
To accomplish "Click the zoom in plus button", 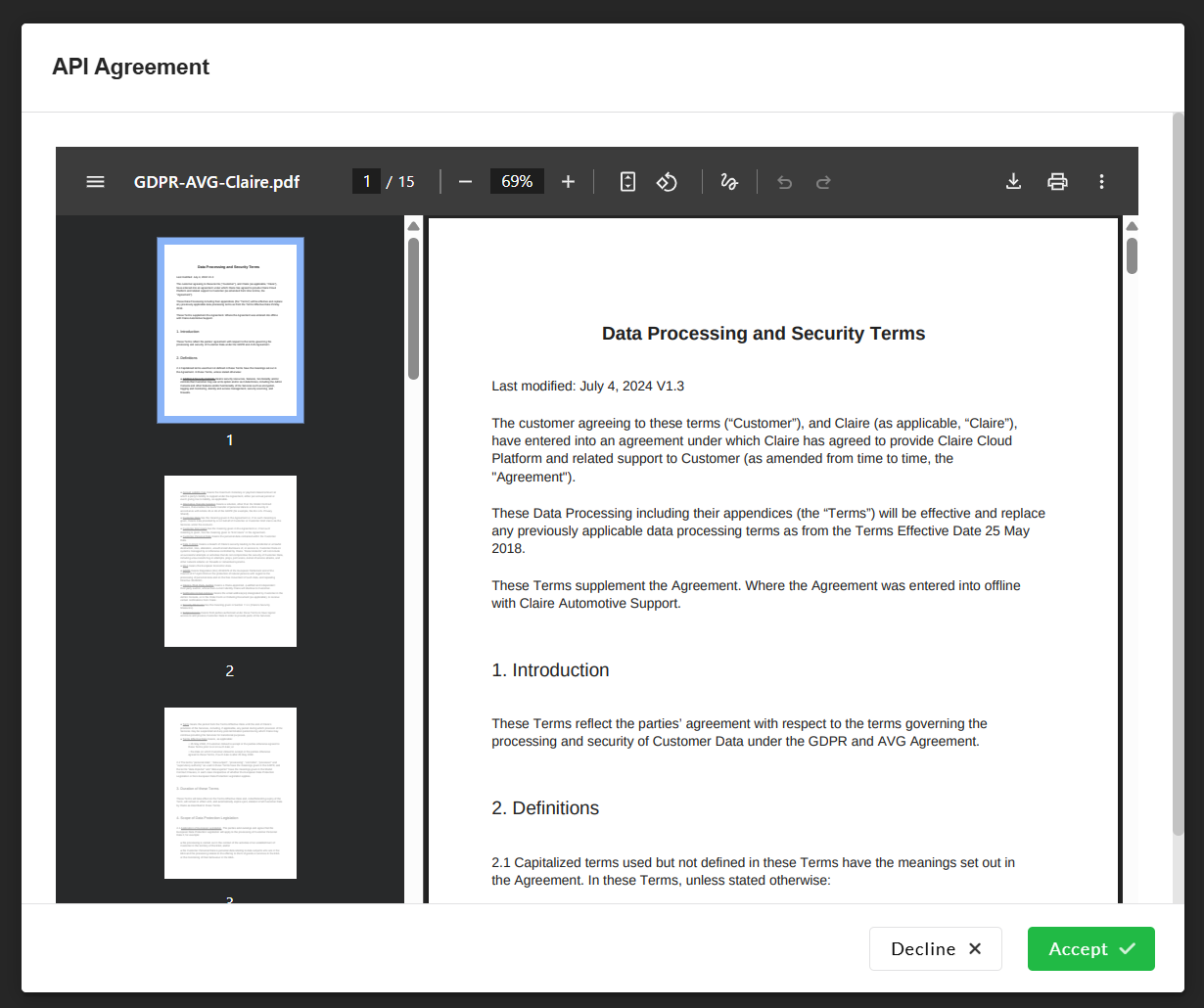I will (x=568, y=182).
